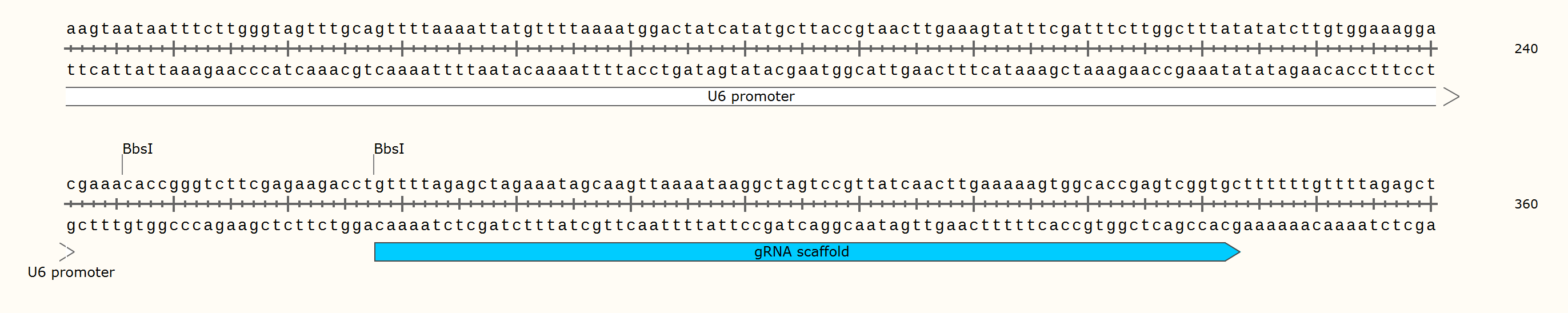Viewport: 1568px width, 313px height.
Task: Click the U6 promoter label under second row
Action: click(71, 272)
